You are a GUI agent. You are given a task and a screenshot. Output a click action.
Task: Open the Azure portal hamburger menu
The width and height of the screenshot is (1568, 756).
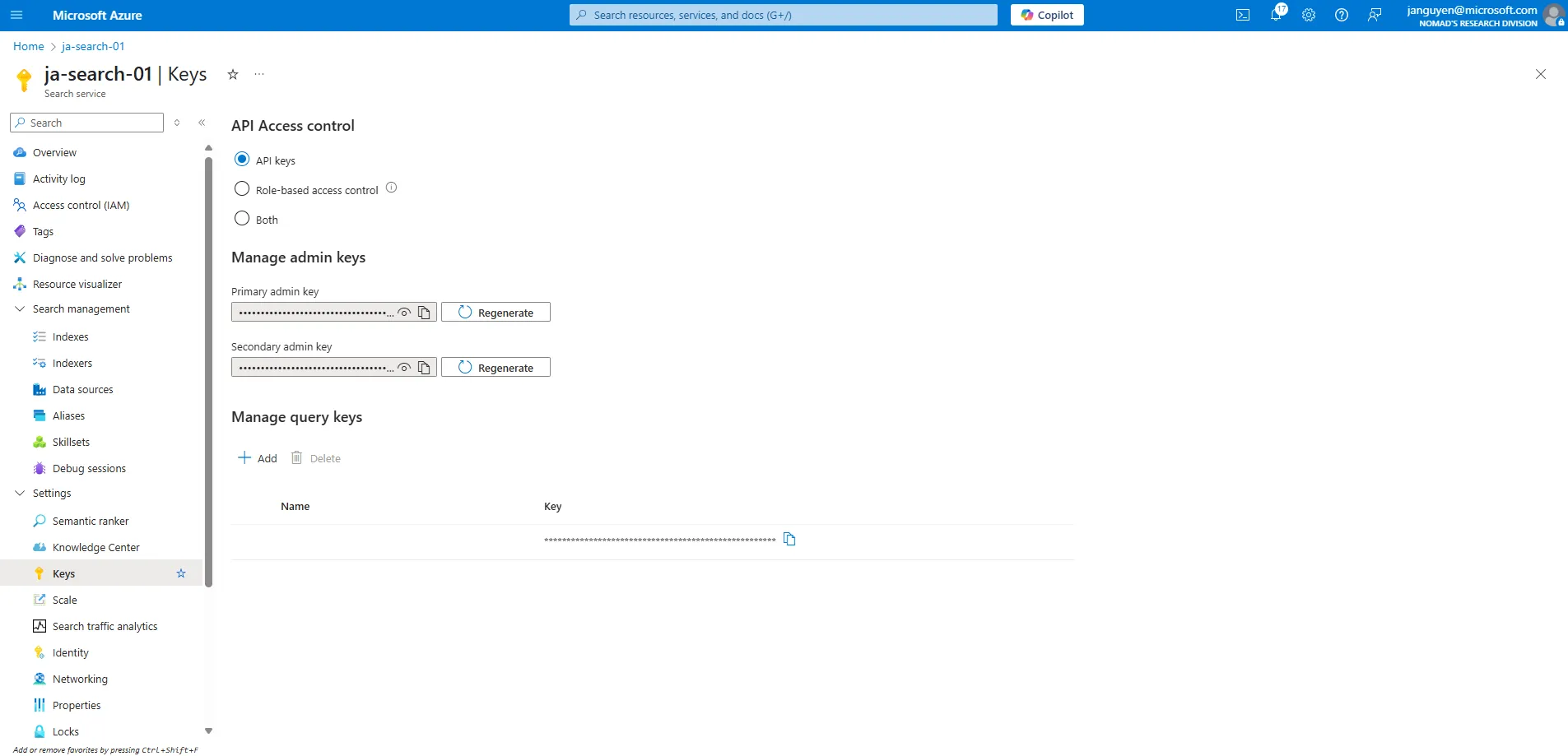click(16, 15)
